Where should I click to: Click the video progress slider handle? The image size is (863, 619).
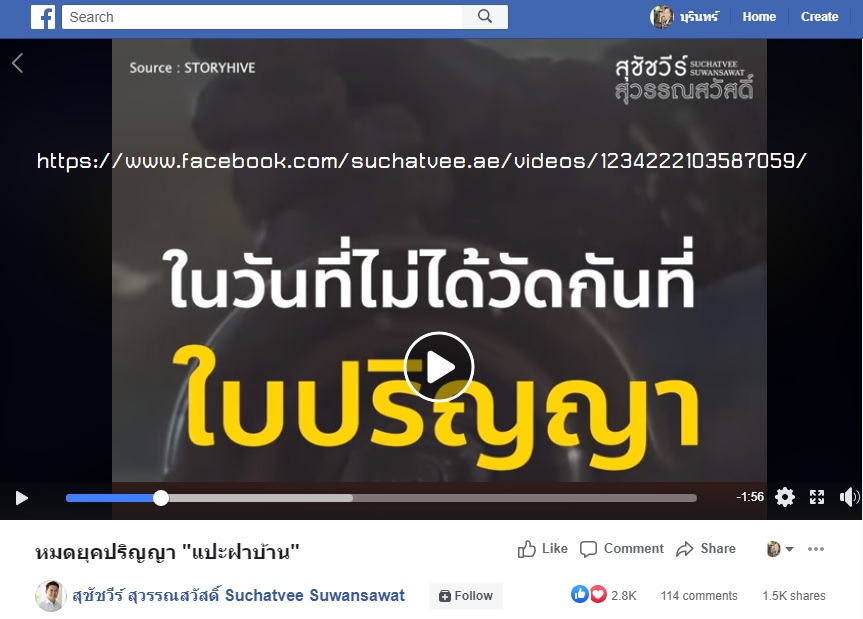[161, 498]
